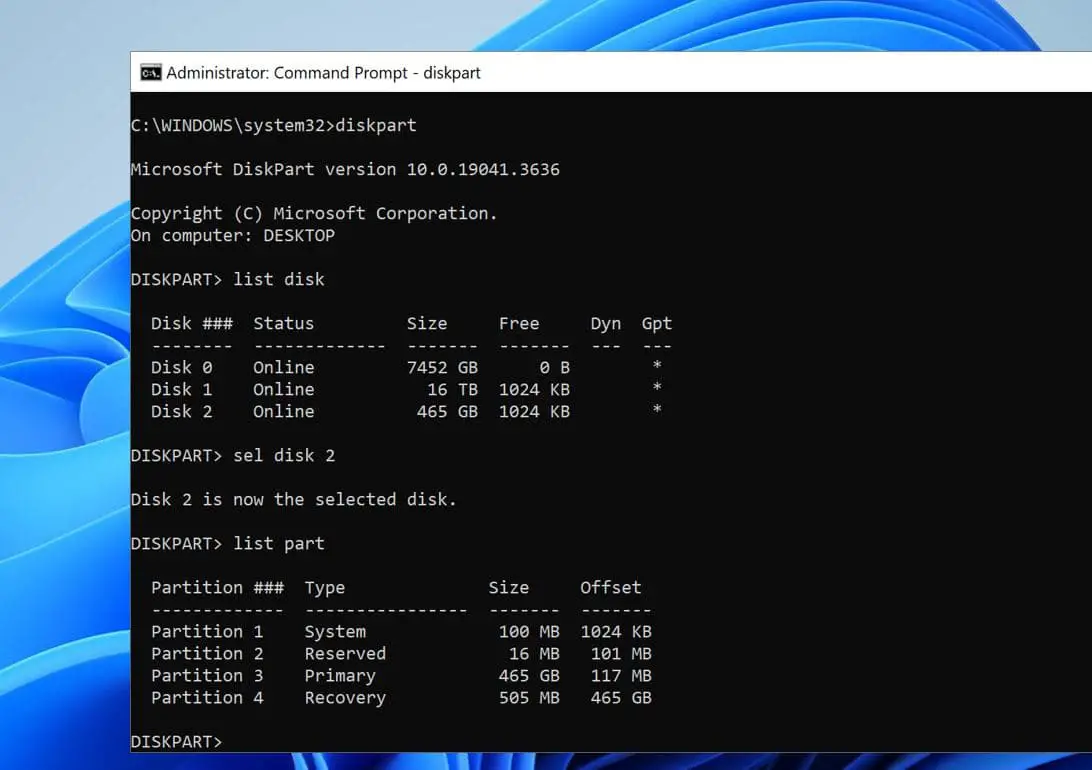
Task: Click the 'Offset' column header
Action: 611,587
